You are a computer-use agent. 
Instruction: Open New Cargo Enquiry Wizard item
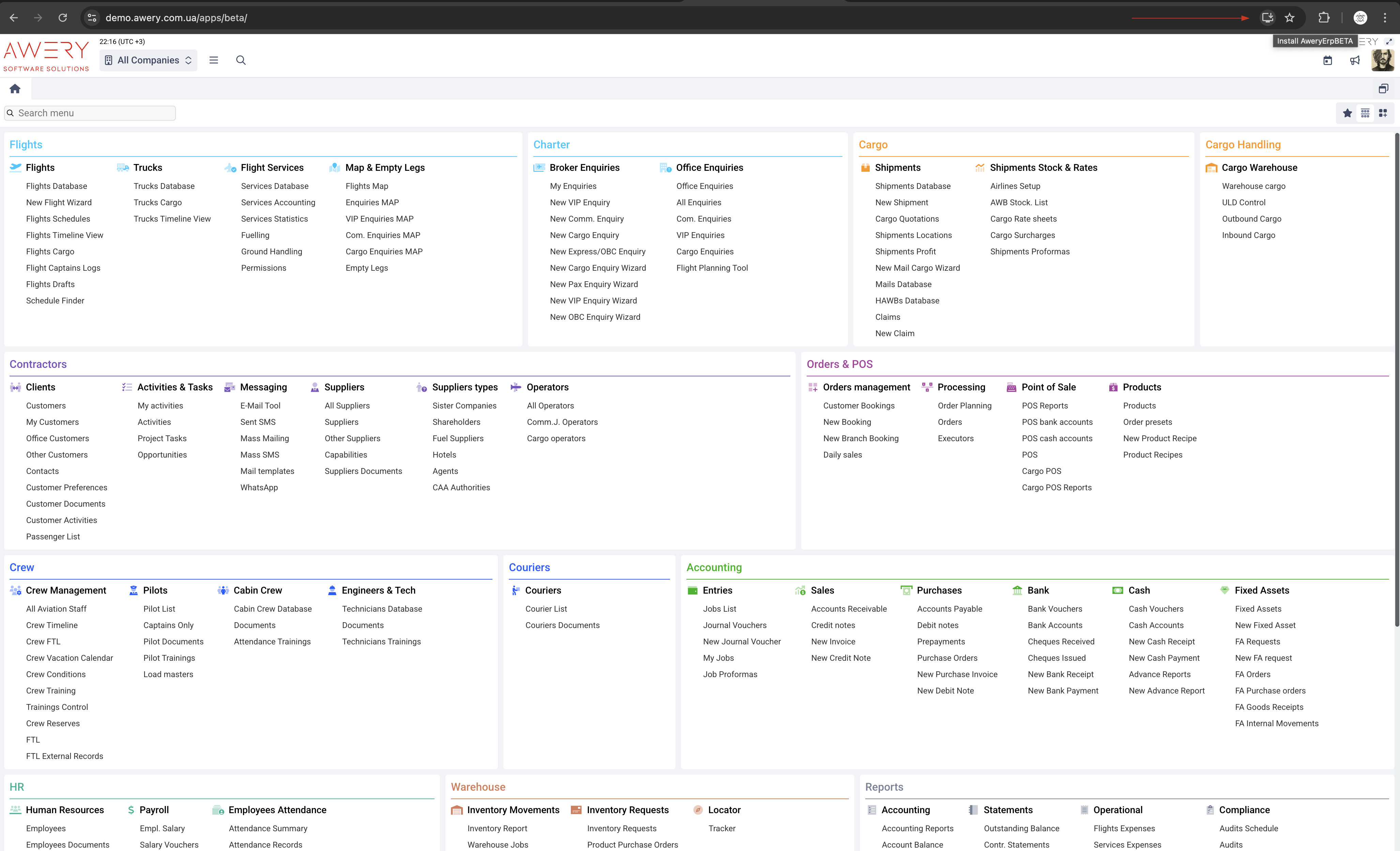598,268
